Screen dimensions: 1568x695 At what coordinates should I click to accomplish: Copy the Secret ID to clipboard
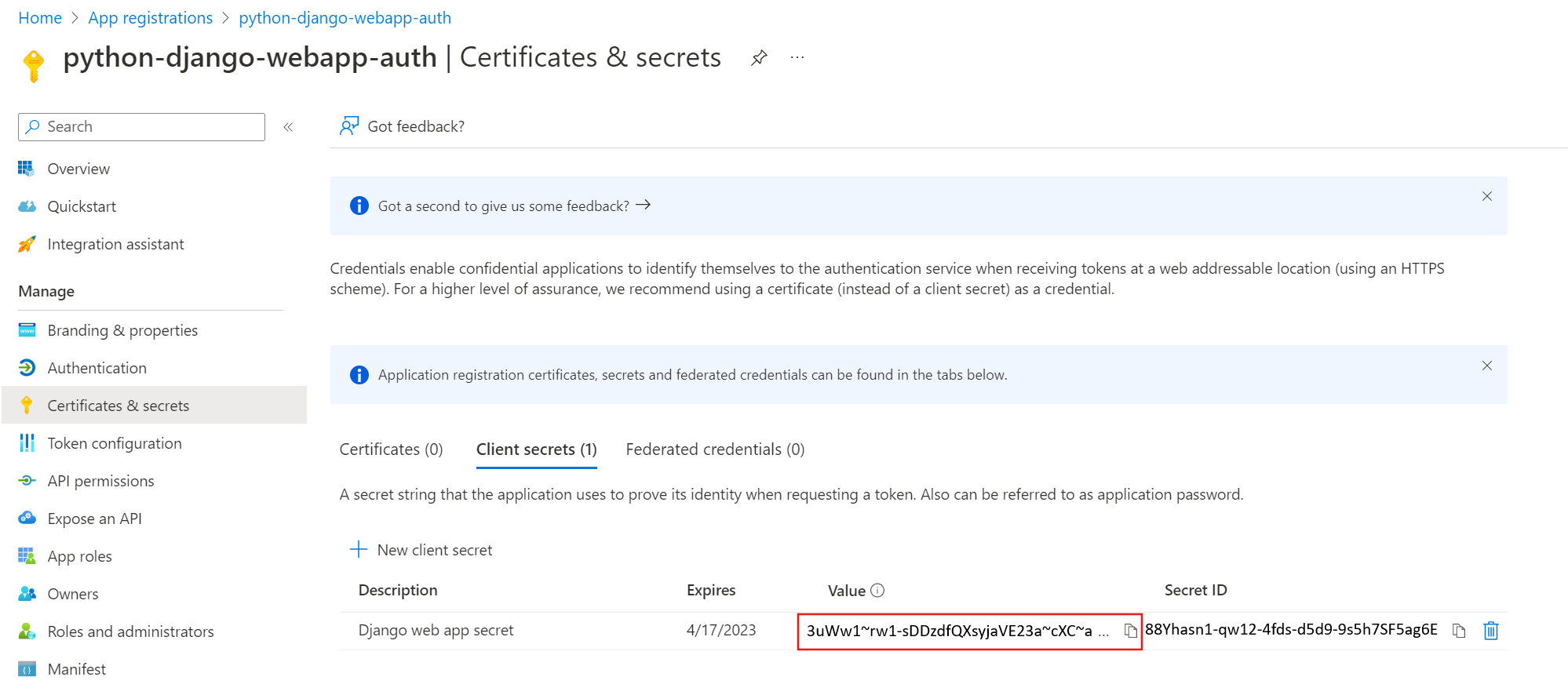click(x=1458, y=631)
